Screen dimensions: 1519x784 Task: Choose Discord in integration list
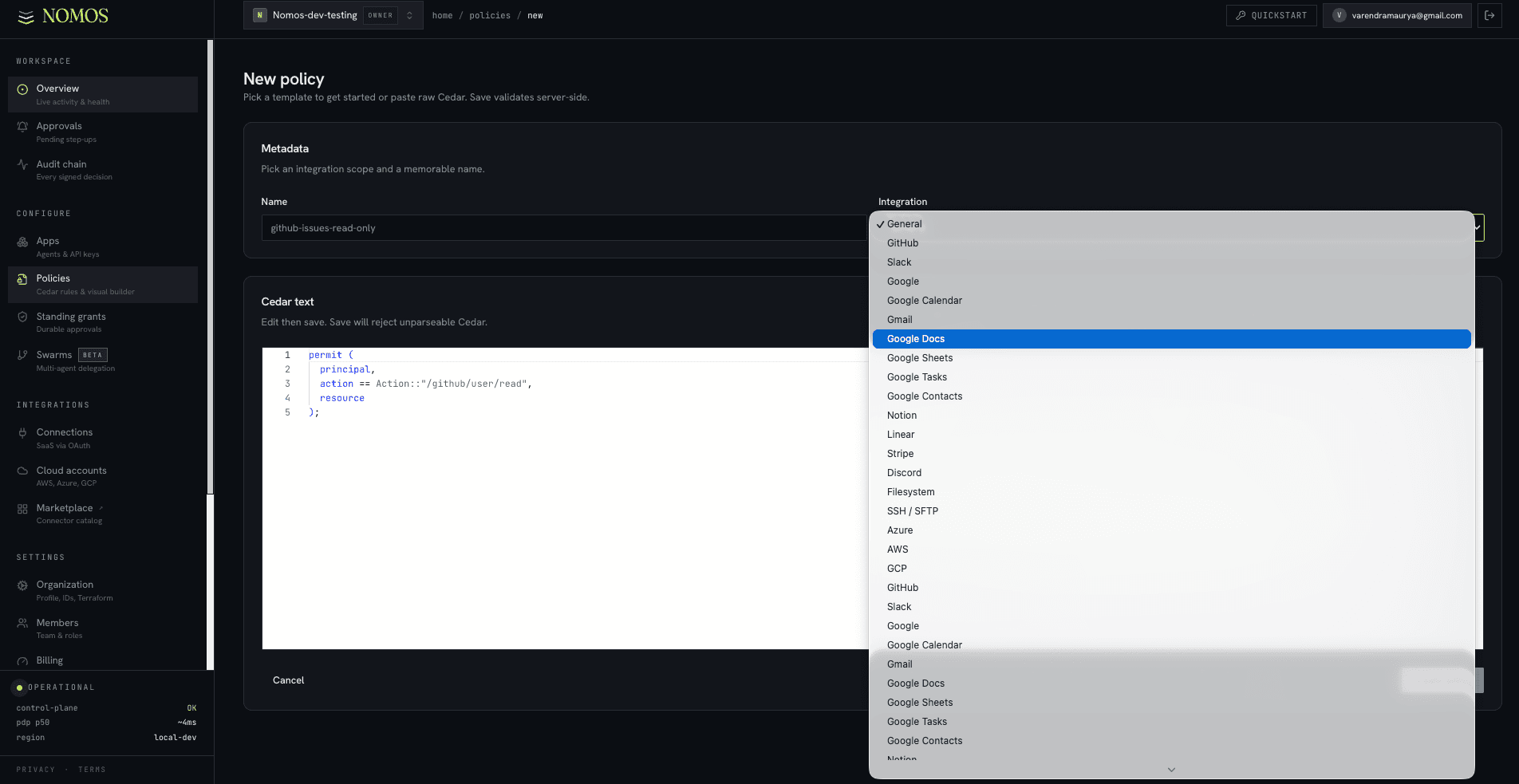(1171, 473)
